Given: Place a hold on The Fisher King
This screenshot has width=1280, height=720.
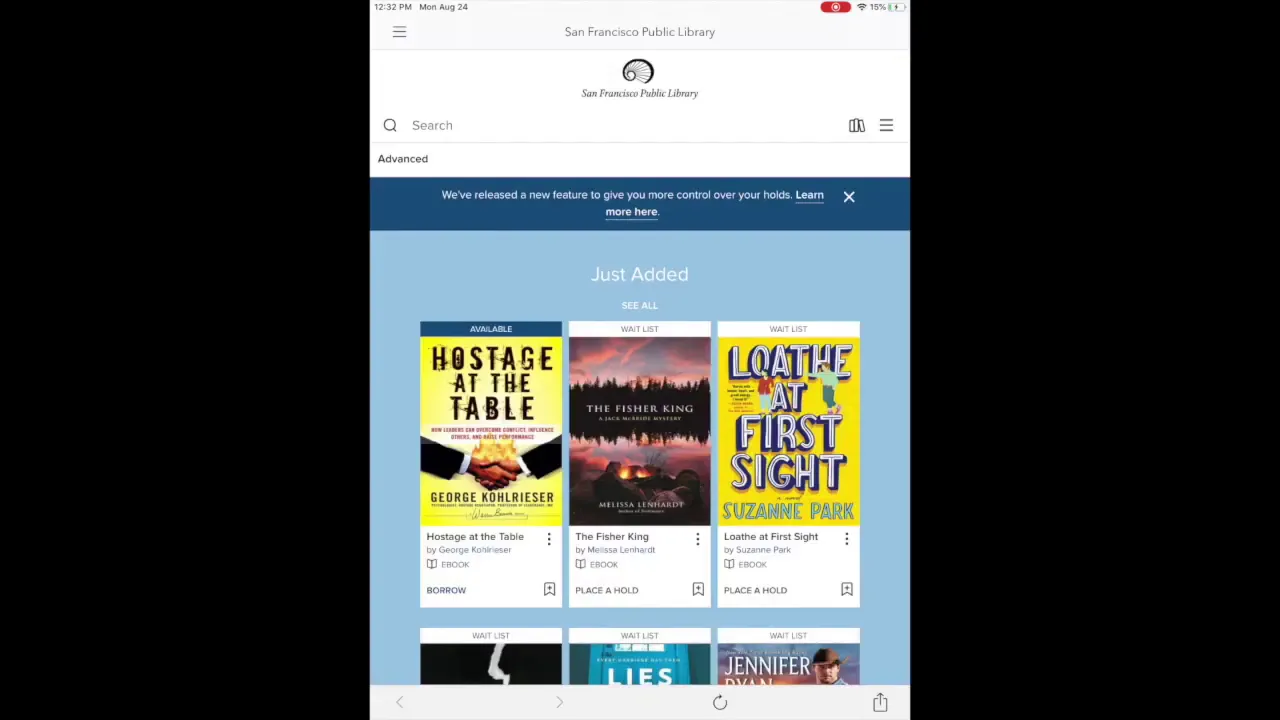Looking at the screenshot, I should [607, 590].
